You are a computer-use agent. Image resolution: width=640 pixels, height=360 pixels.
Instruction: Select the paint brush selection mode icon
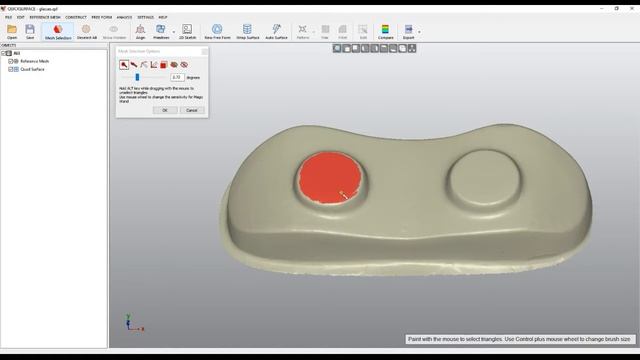click(124, 64)
